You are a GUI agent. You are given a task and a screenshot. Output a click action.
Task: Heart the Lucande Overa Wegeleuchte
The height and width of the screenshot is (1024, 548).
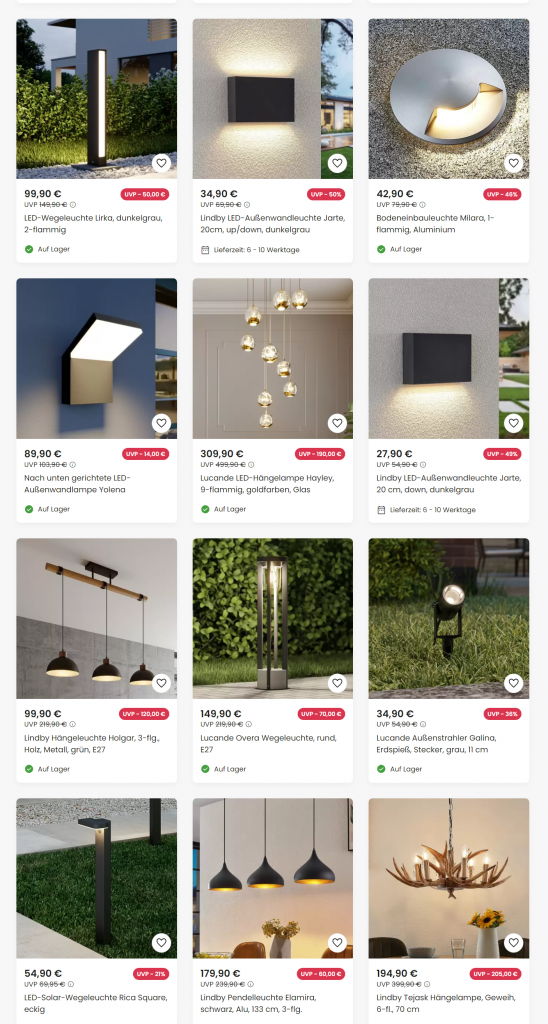tap(337, 683)
